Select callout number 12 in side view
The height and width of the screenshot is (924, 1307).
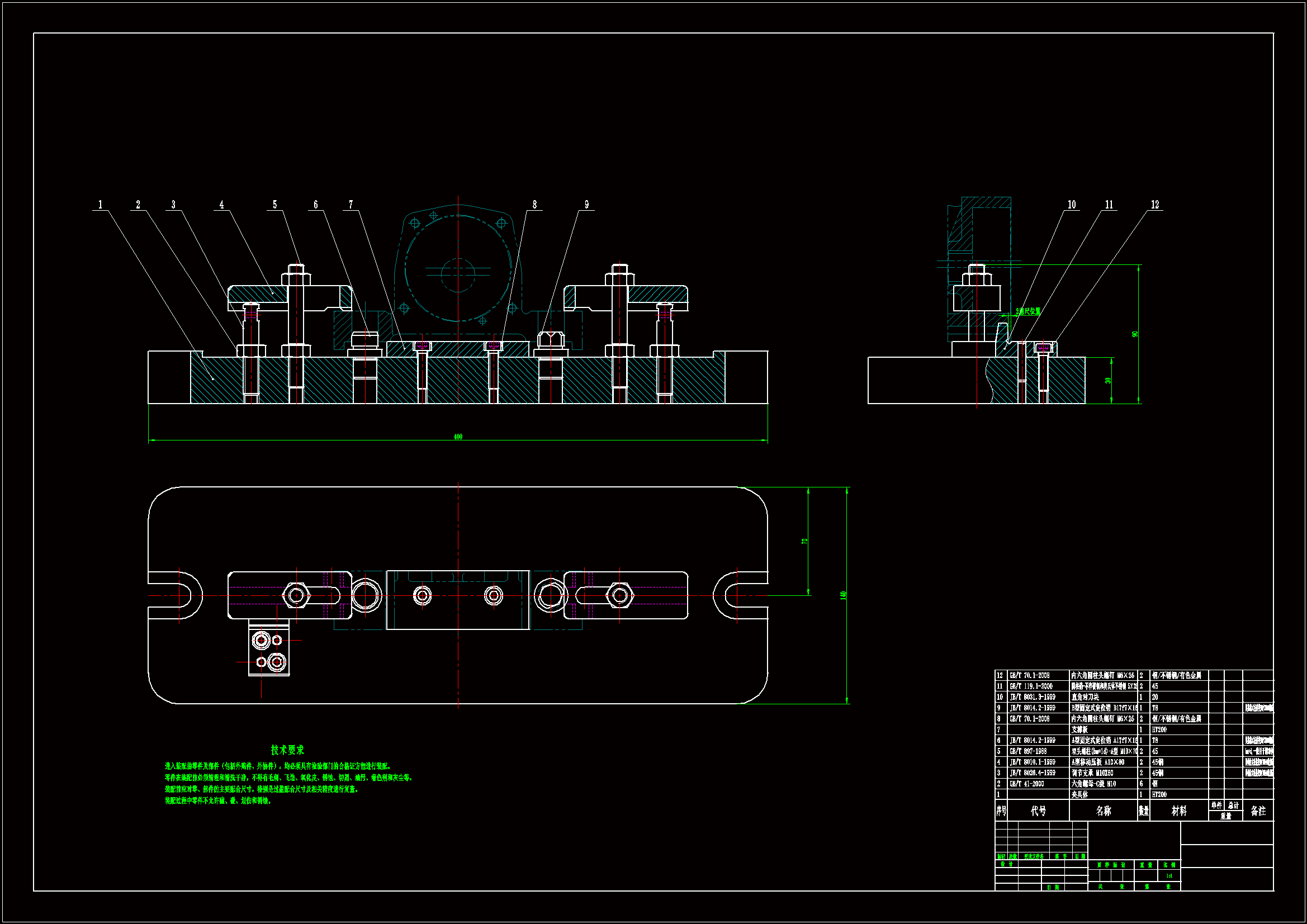pyautogui.click(x=1155, y=205)
